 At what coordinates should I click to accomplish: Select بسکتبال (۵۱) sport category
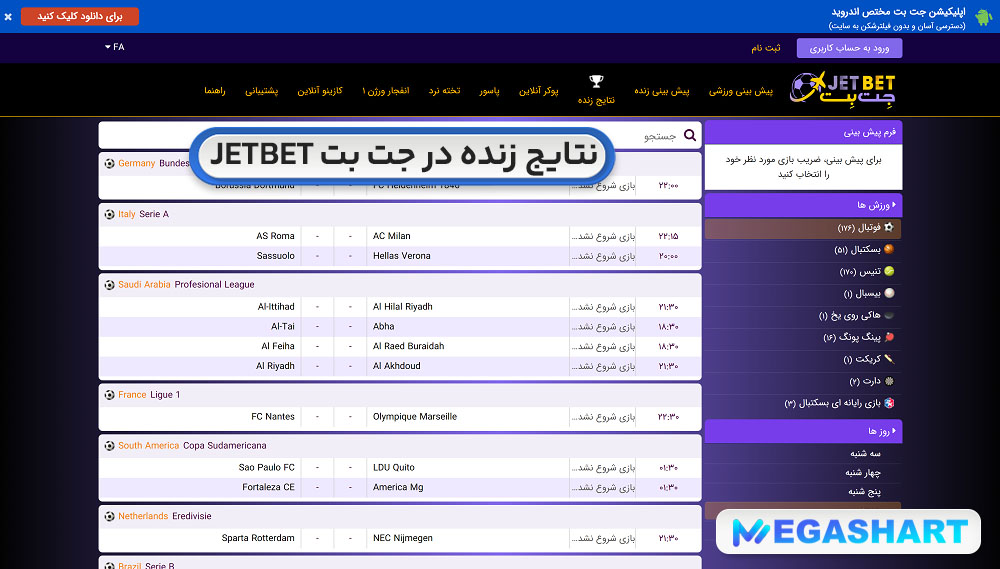click(x=803, y=249)
